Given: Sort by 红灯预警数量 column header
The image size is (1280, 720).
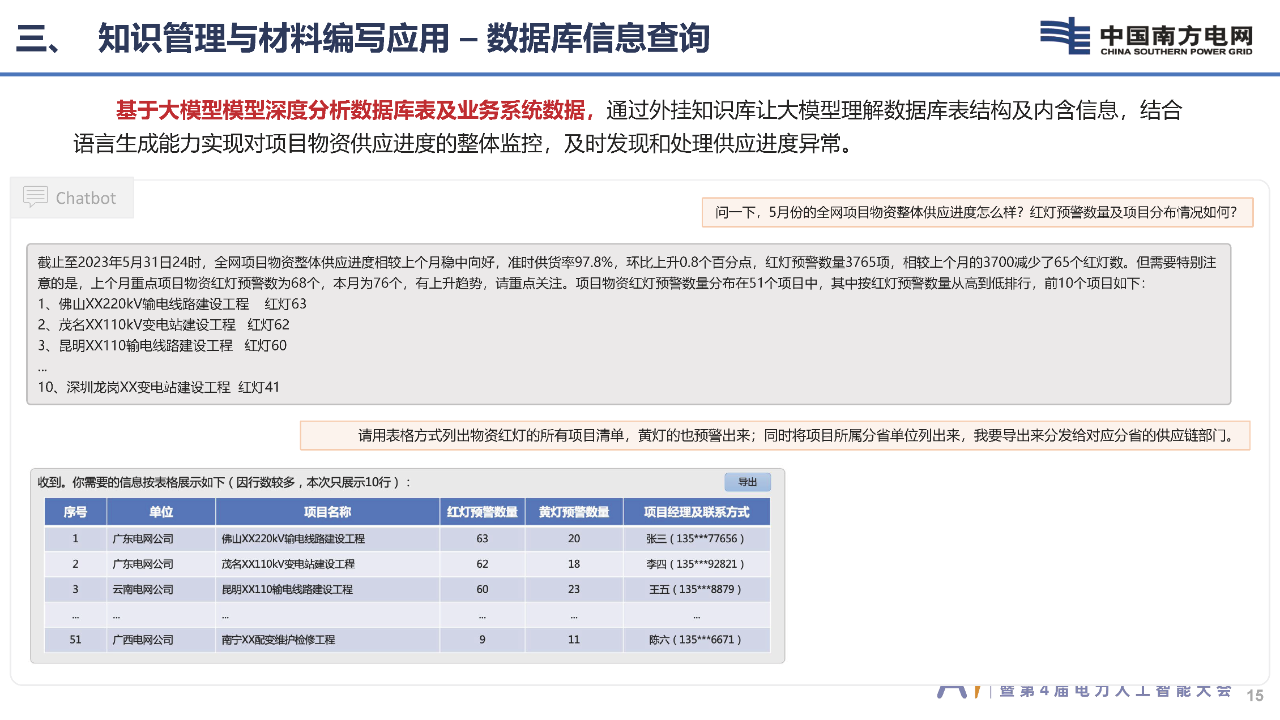Looking at the screenshot, I should tap(482, 512).
